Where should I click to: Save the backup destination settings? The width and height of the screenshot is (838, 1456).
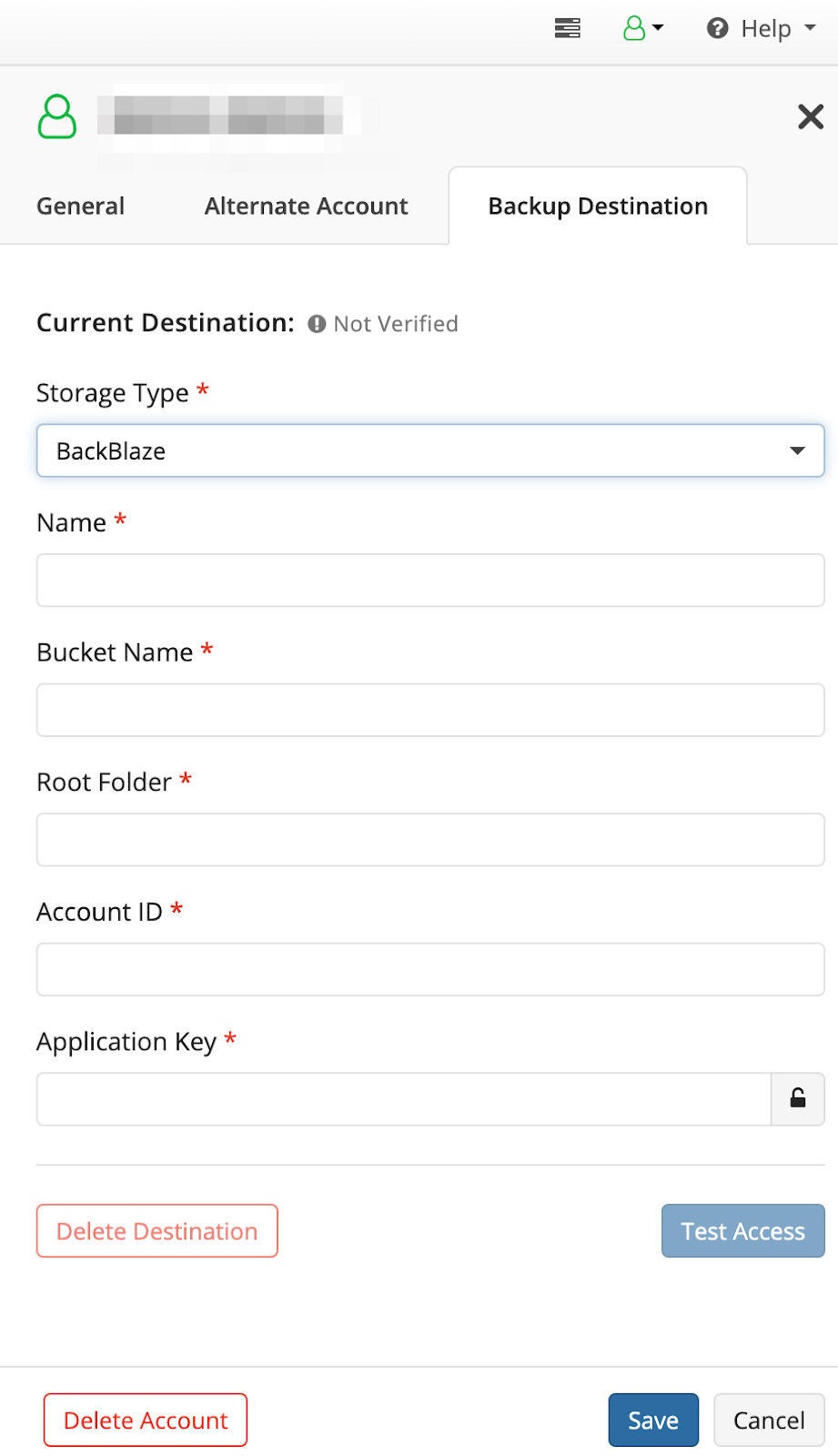653,1420
